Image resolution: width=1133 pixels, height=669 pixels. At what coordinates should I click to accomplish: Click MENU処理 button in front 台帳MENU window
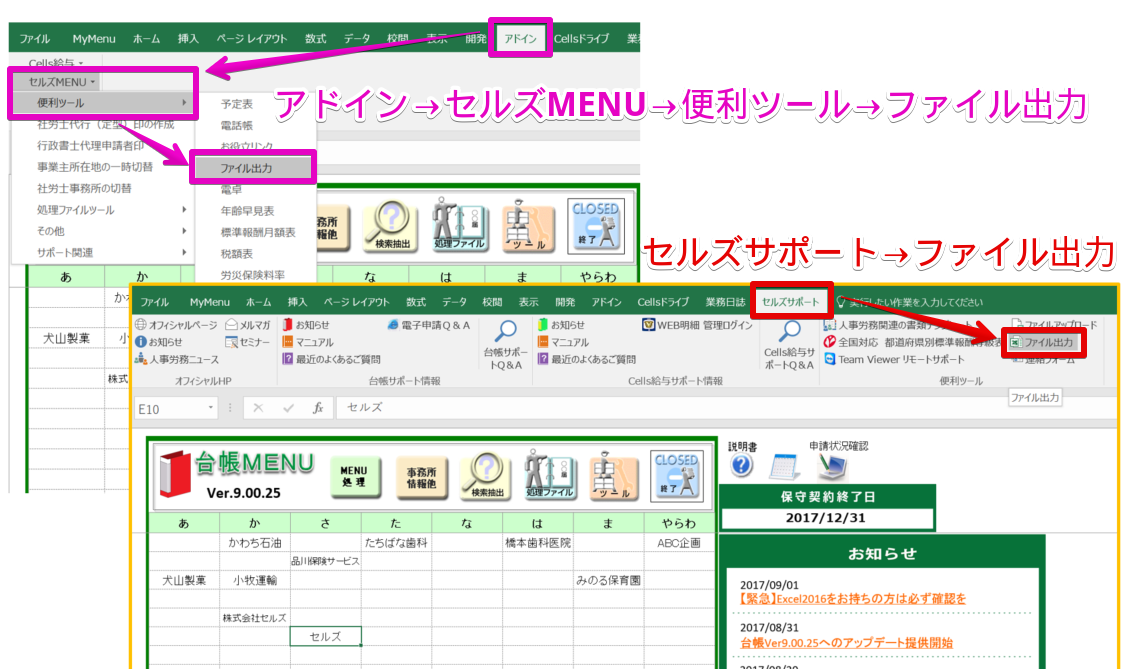[354, 476]
